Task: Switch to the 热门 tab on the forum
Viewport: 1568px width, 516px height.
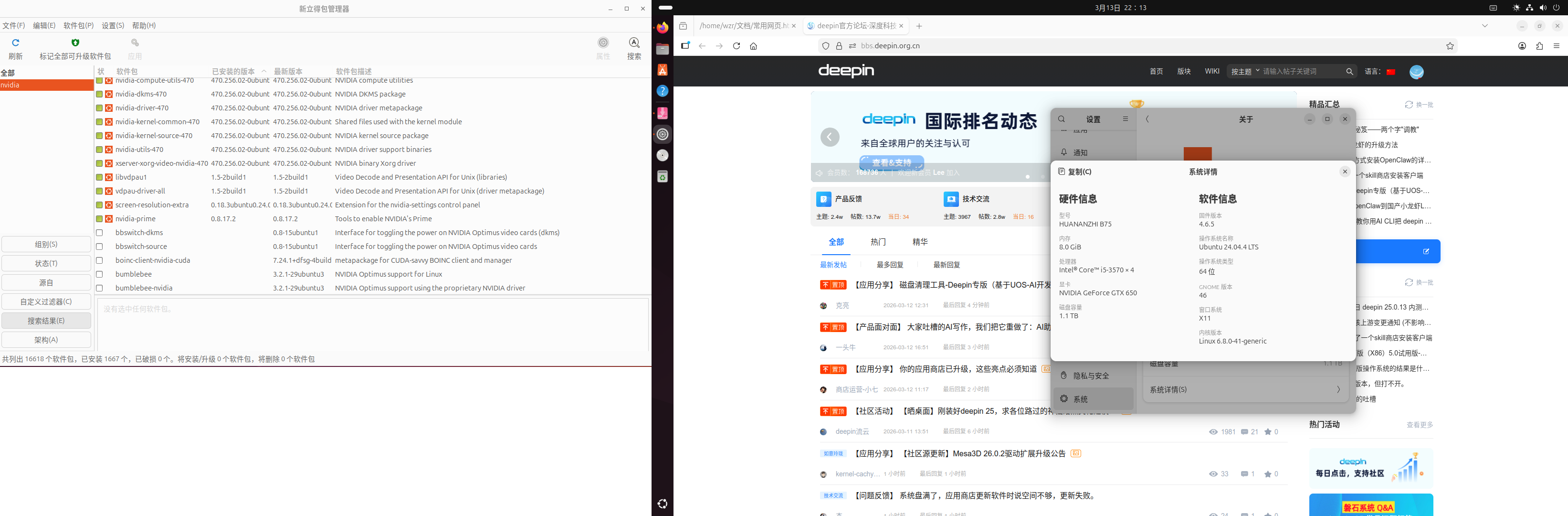Action: [878, 242]
